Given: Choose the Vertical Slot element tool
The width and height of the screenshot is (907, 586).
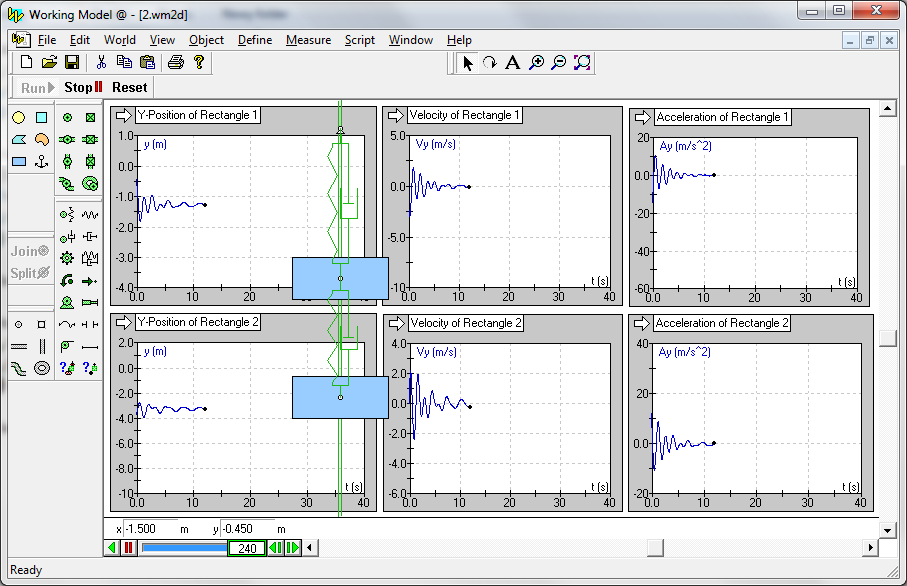Looking at the screenshot, I should (x=42, y=347).
